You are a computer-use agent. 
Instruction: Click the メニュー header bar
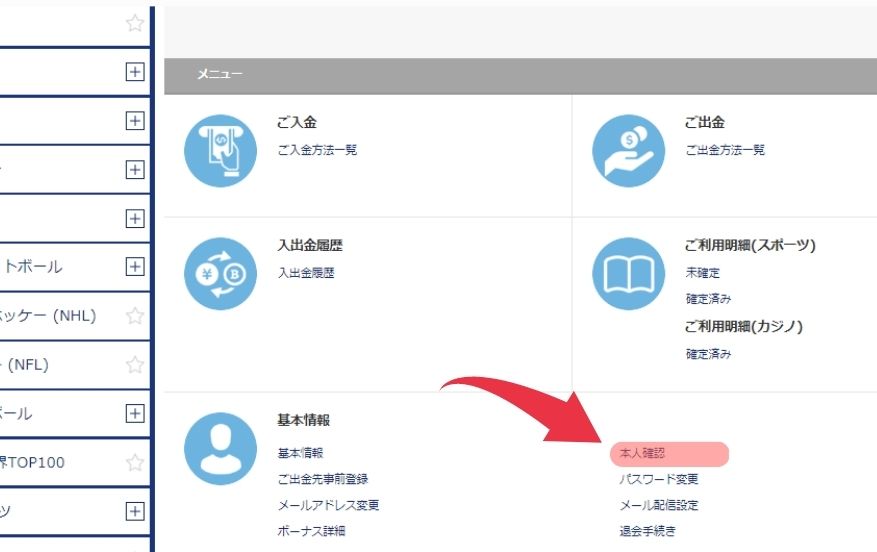tap(520, 76)
